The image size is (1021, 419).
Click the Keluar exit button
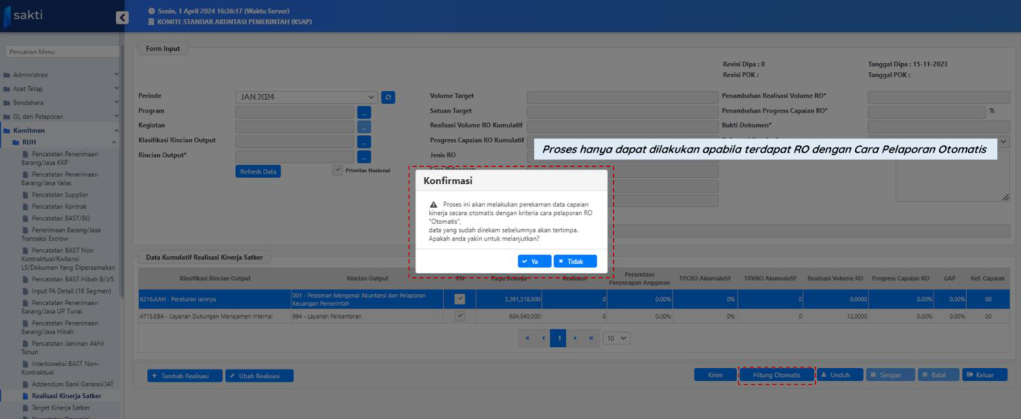[x=984, y=375]
